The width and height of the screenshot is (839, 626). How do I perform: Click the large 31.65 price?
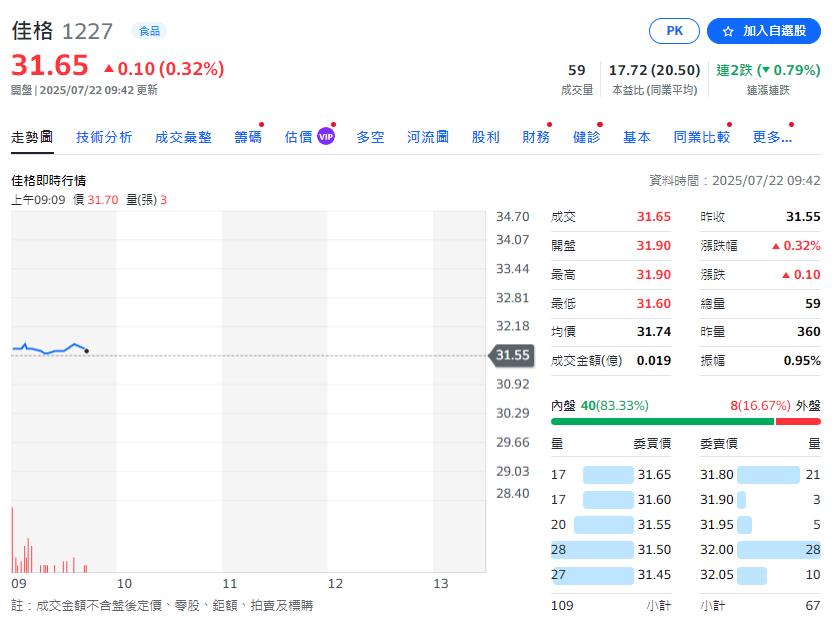point(50,66)
